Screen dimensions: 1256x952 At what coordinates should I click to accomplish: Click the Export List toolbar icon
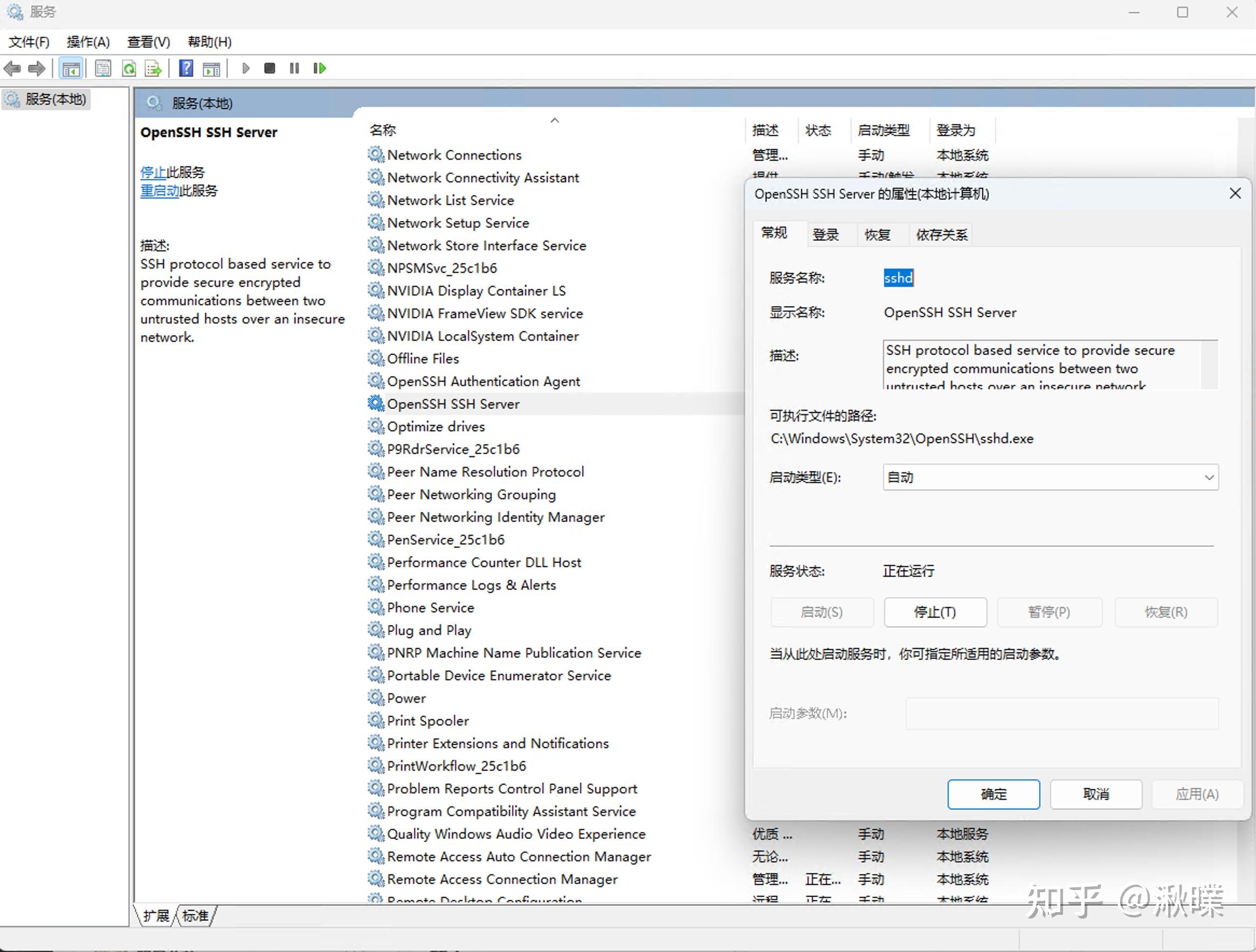tap(152, 68)
